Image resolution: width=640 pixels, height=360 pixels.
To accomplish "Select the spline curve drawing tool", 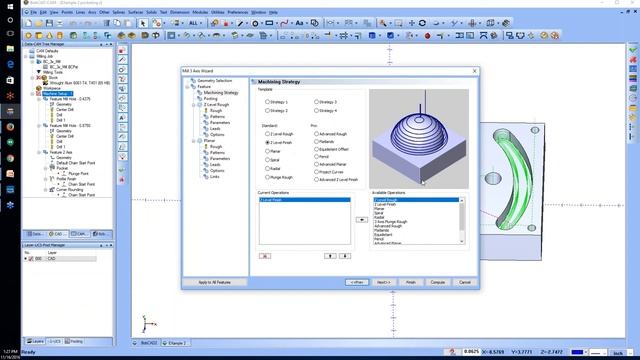I will tap(284, 23).
